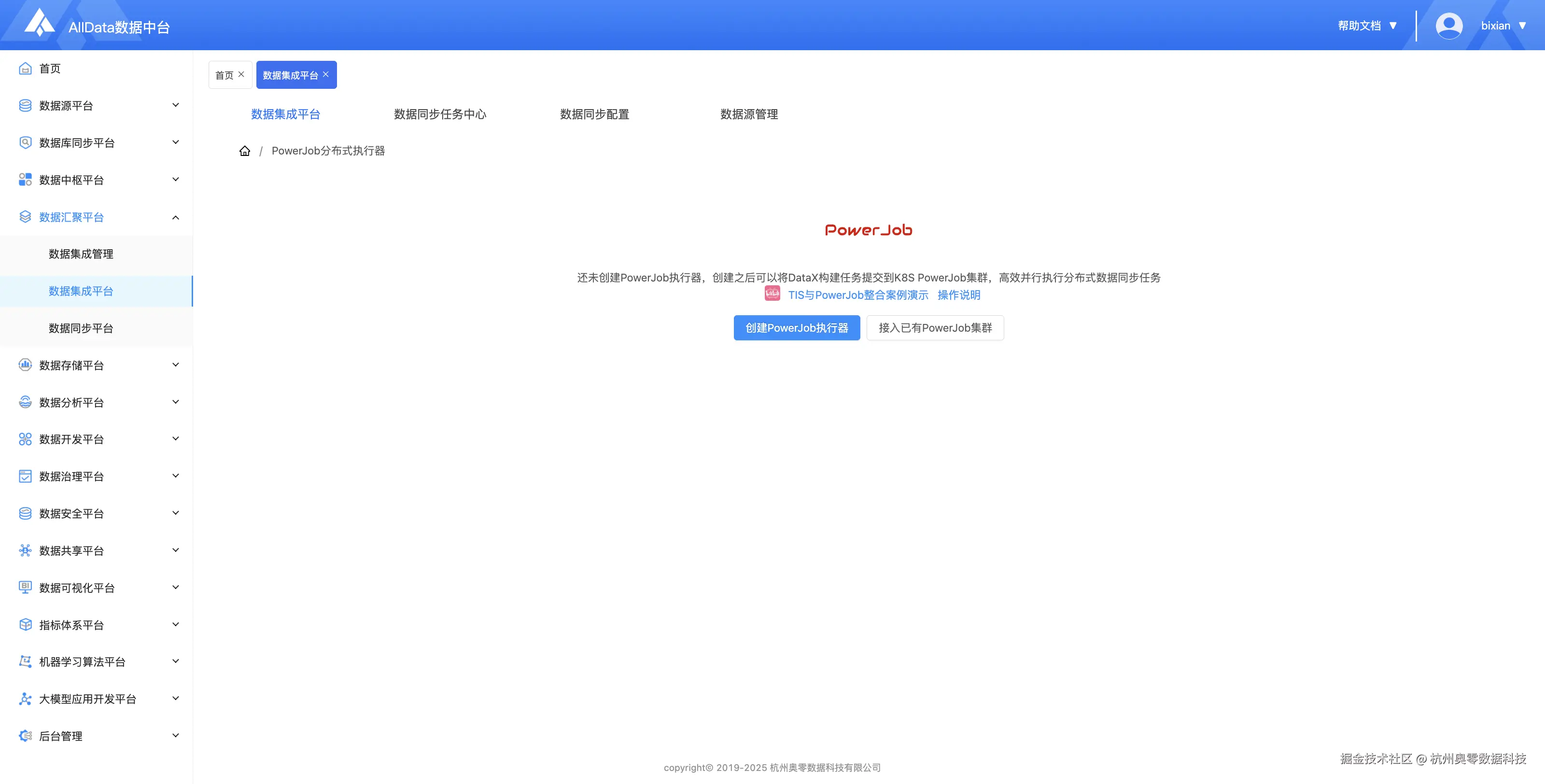Screen dimensions: 1545x784
Task: Click the 数据可视化平台 BI icon
Action: click(25, 587)
